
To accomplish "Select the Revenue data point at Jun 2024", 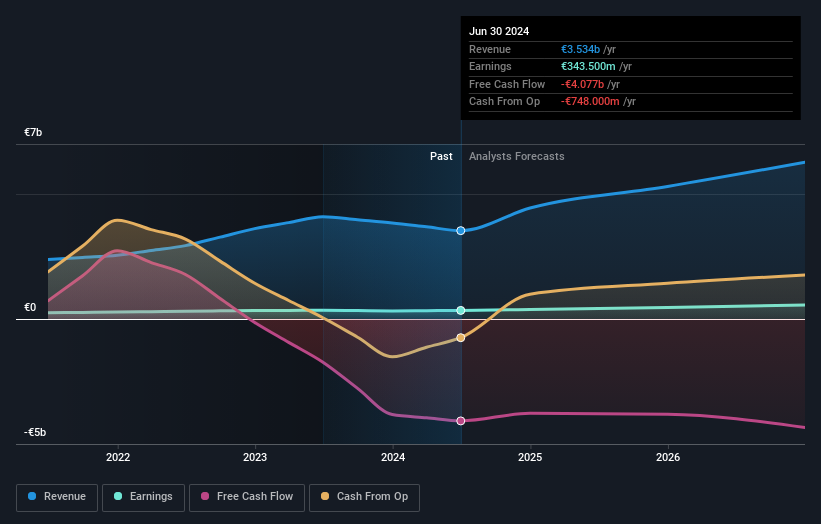I will coord(461,231).
